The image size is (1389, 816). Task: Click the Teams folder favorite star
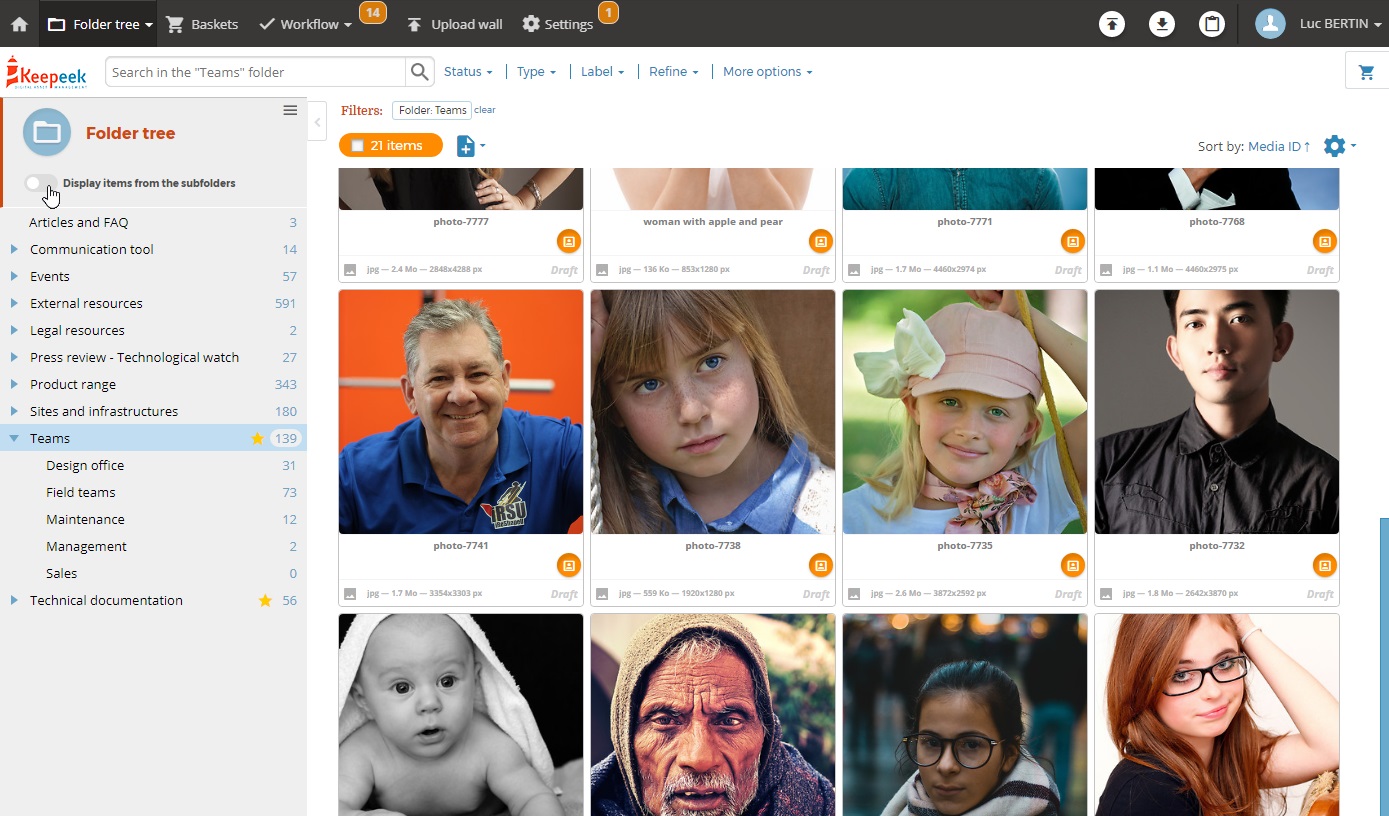(257, 438)
